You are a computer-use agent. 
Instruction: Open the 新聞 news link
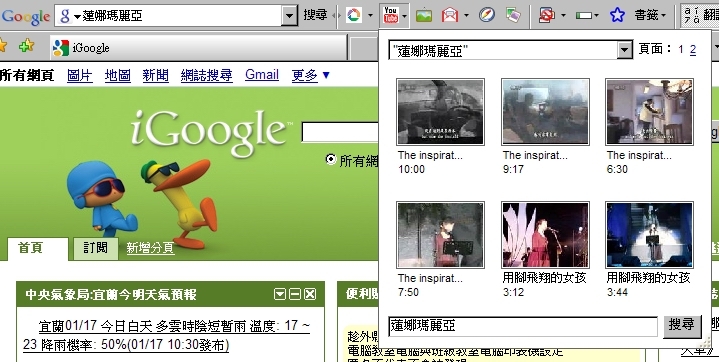[155, 75]
